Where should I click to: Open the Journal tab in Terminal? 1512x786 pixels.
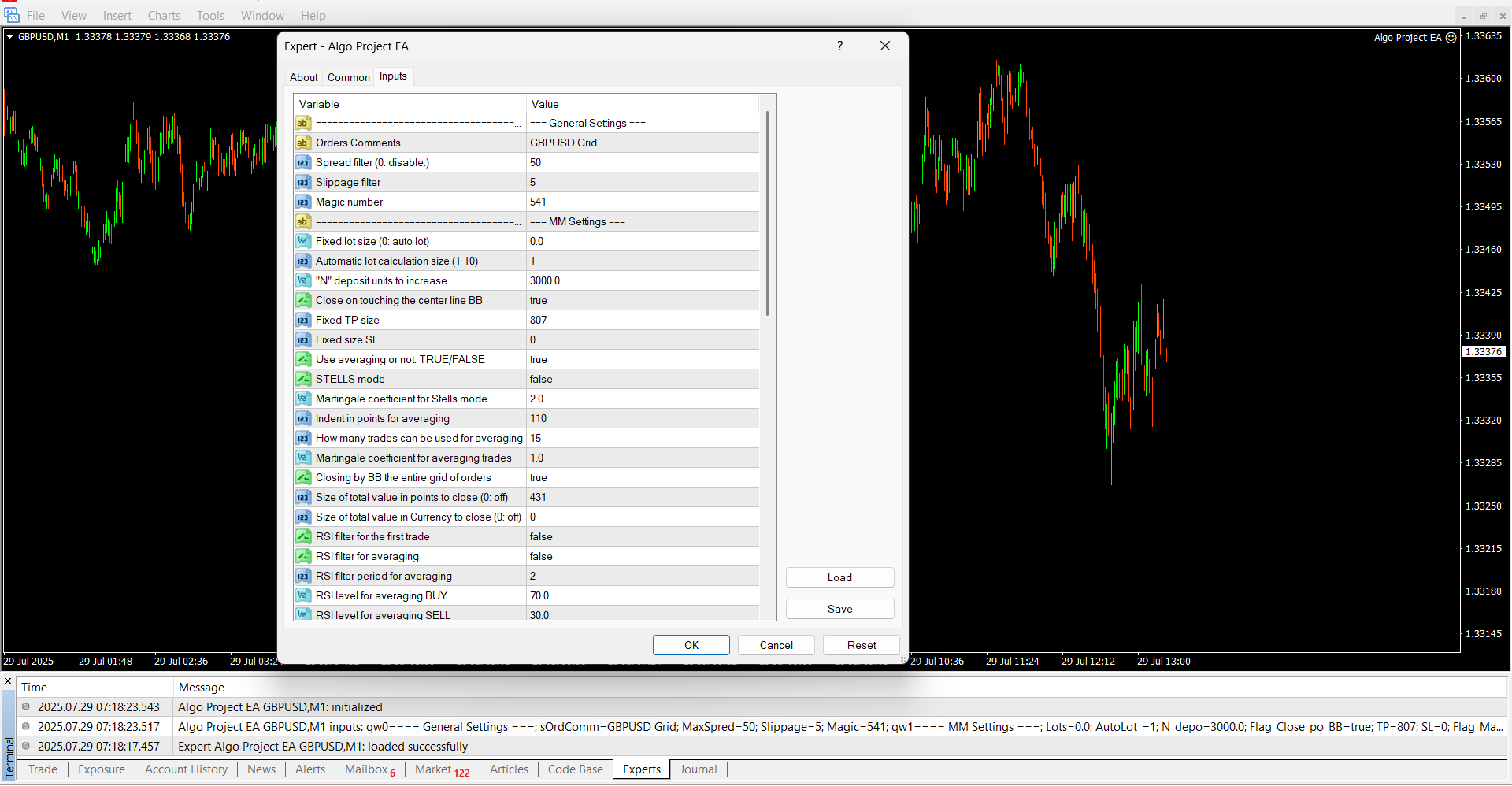[698, 769]
